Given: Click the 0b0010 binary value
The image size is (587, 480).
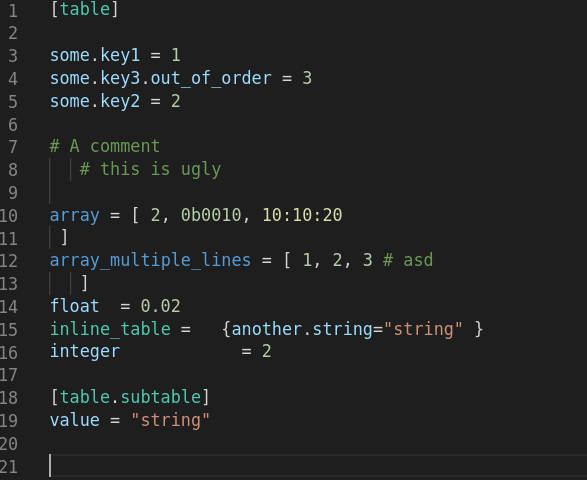Looking at the screenshot, I should pos(211,215).
